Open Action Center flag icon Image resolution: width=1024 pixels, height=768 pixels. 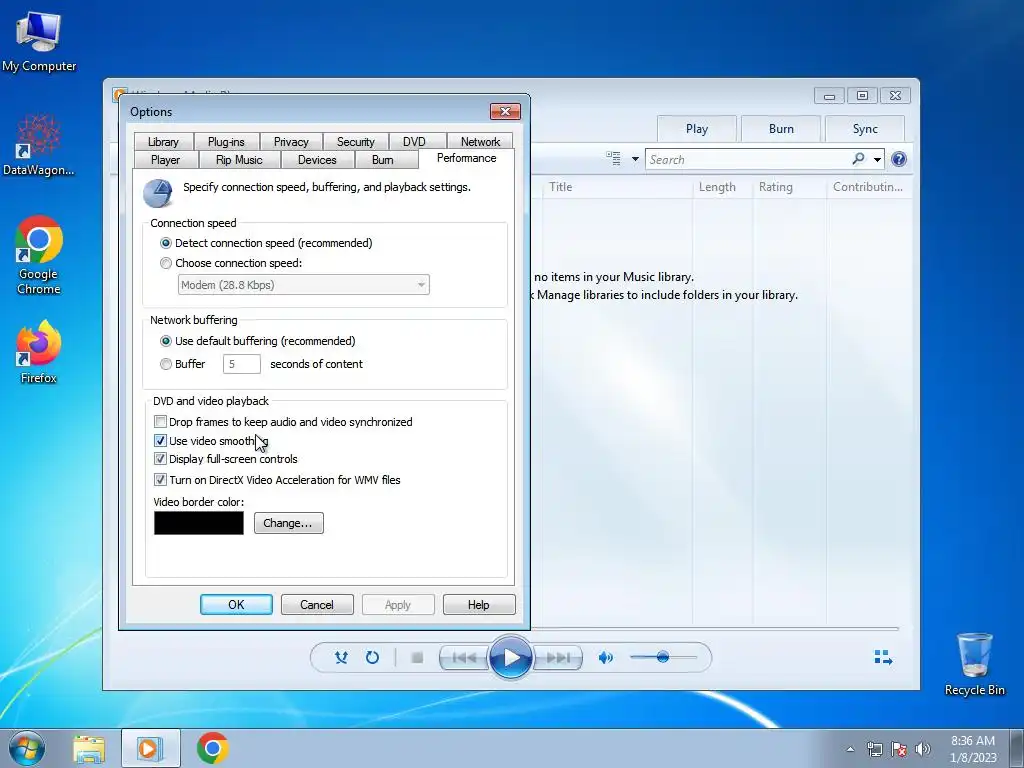899,749
